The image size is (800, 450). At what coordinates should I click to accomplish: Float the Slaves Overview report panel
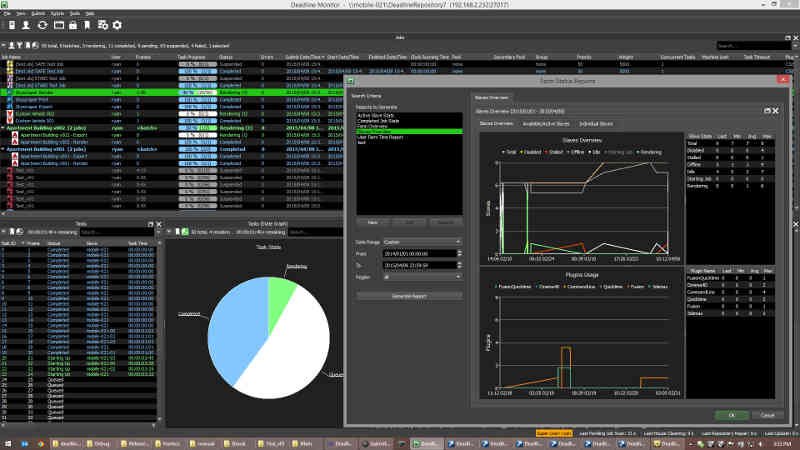pyautogui.click(x=767, y=110)
